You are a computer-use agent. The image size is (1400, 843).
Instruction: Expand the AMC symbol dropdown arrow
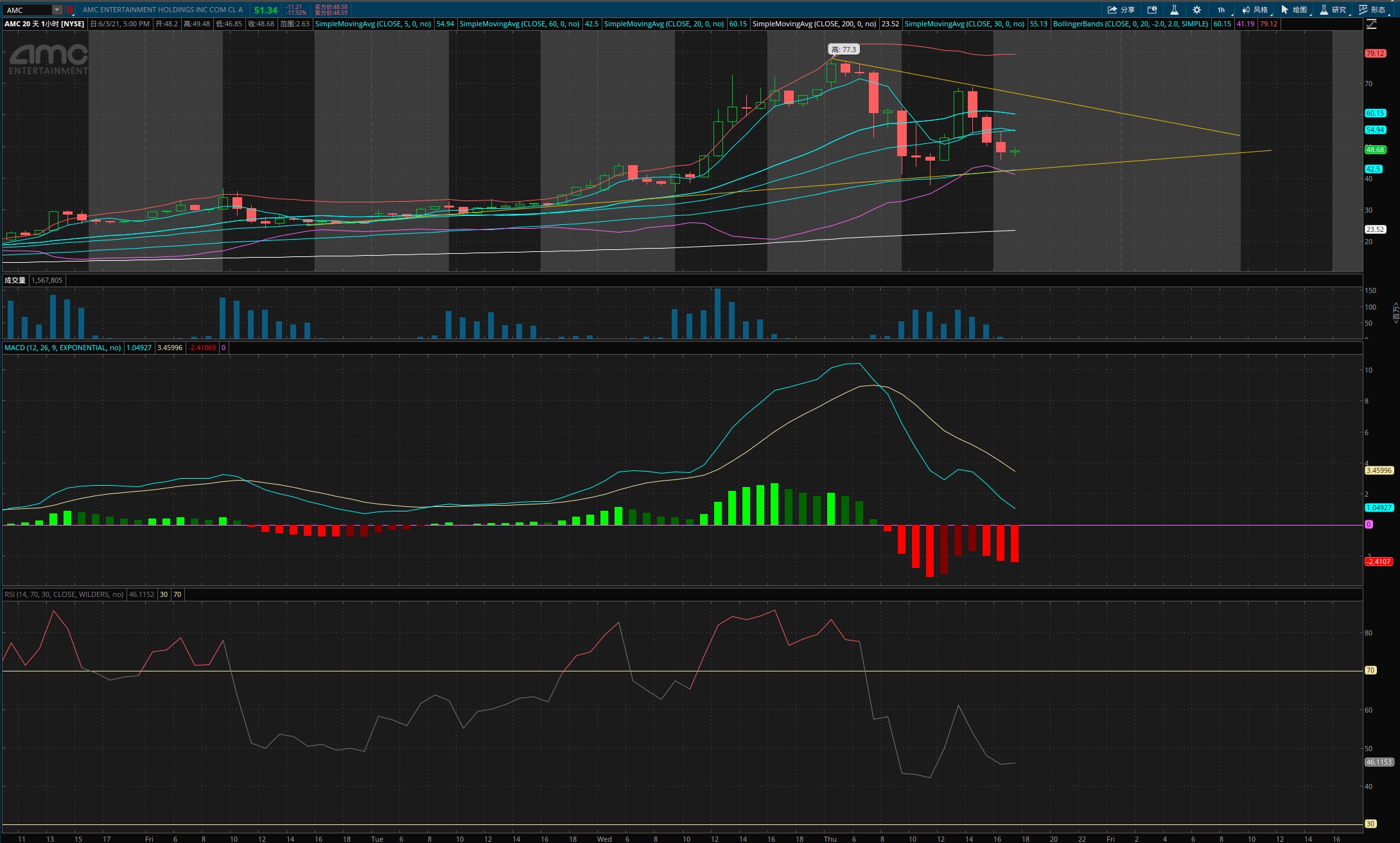click(x=57, y=10)
